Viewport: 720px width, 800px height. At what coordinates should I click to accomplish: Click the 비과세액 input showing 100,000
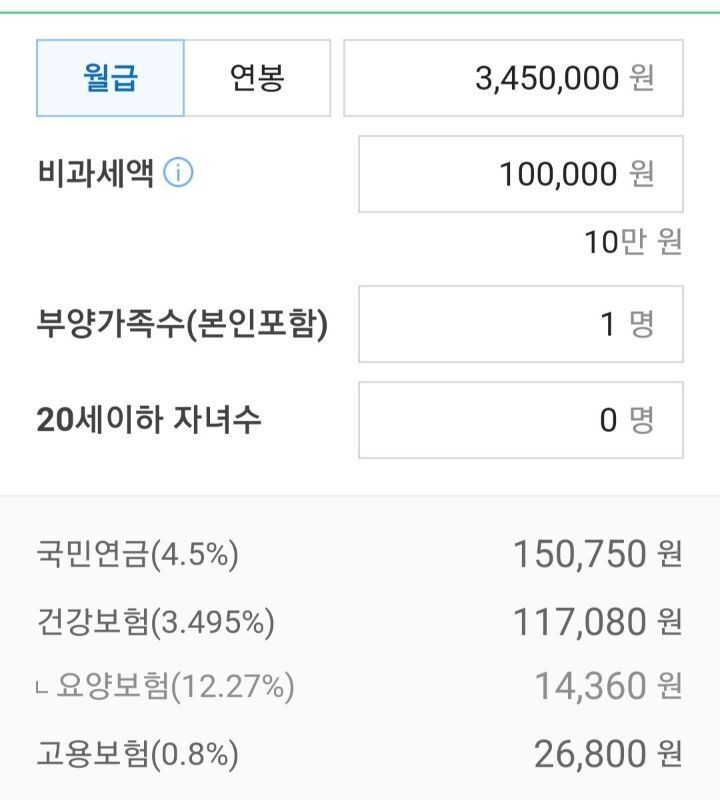click(x=520, y=174)
